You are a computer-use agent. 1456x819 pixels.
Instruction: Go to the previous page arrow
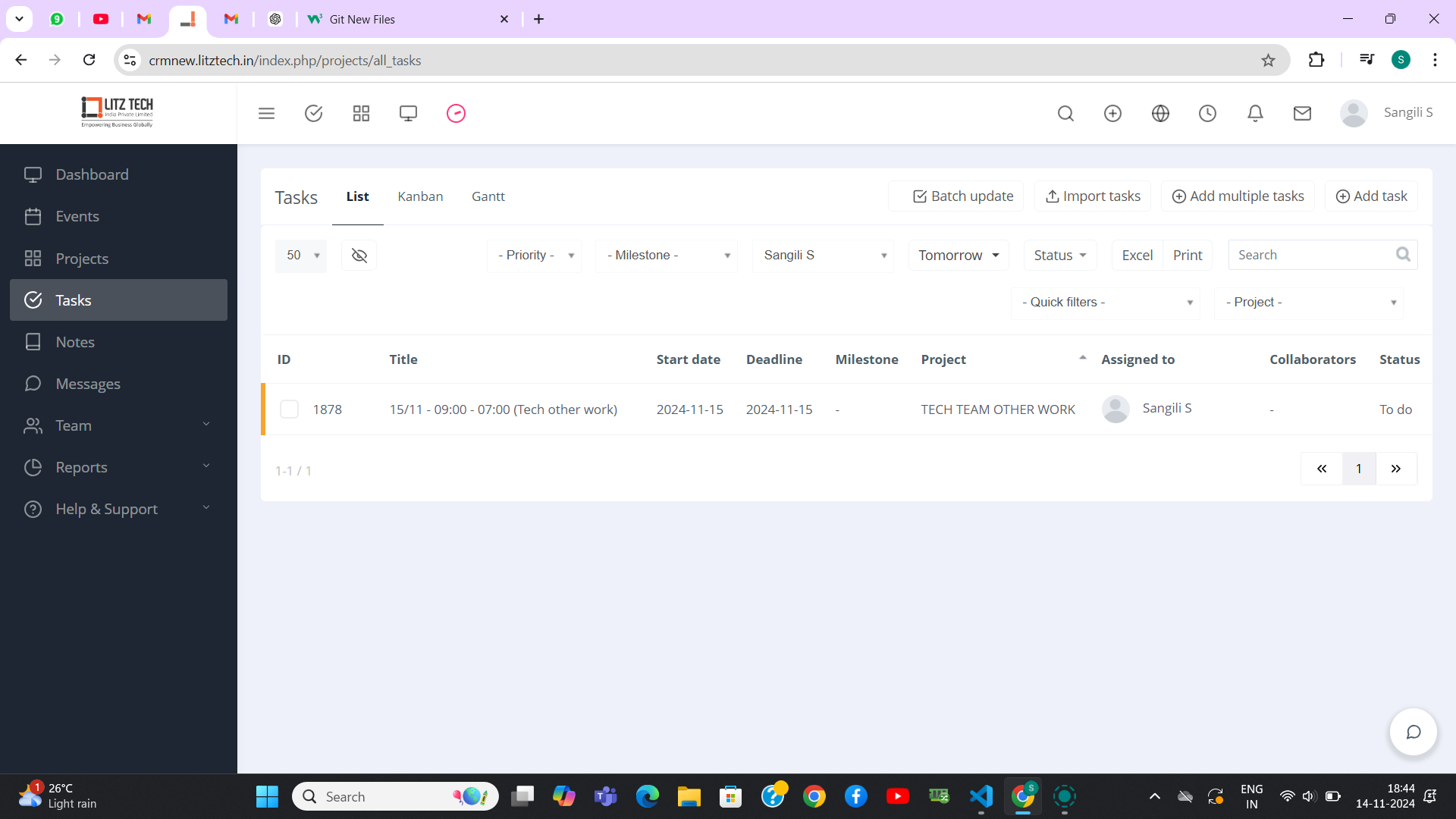(1322, 469)
